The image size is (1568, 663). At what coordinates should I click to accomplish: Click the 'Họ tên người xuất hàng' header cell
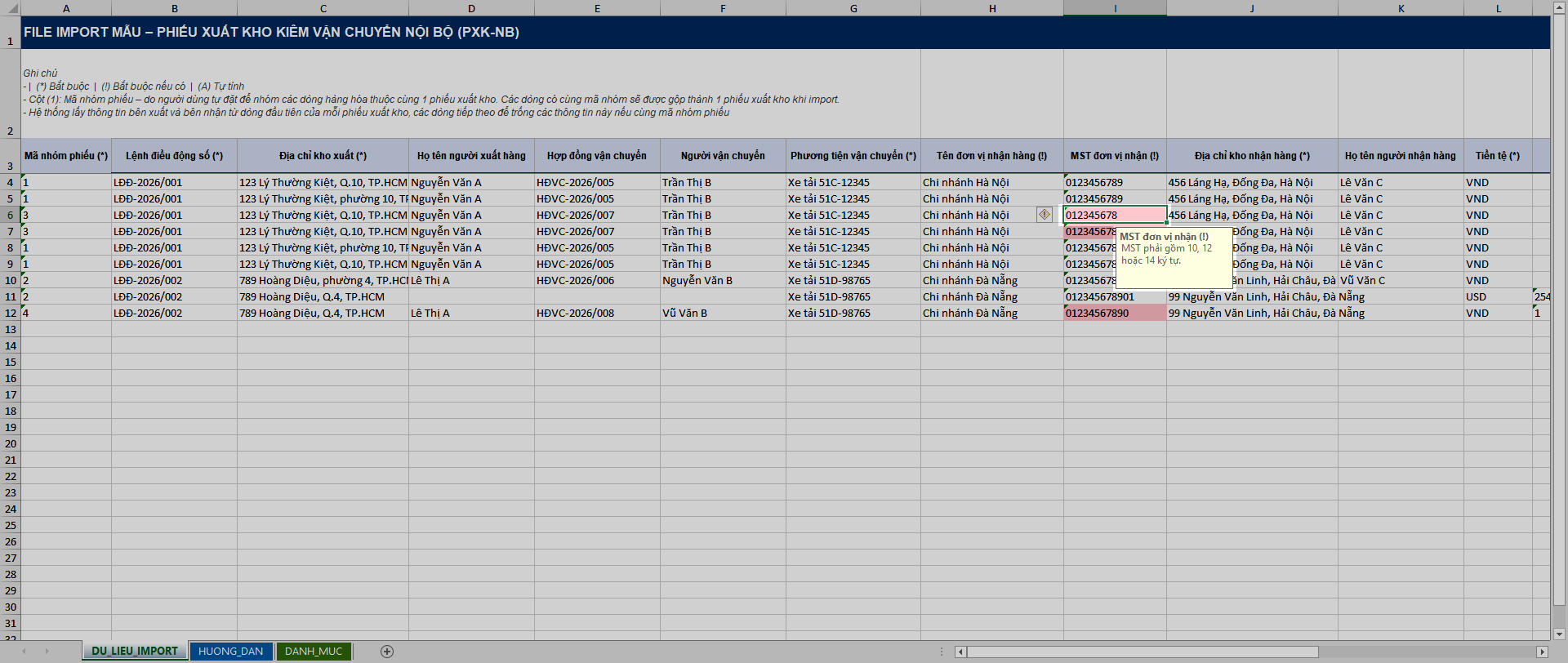coord(471,155)
